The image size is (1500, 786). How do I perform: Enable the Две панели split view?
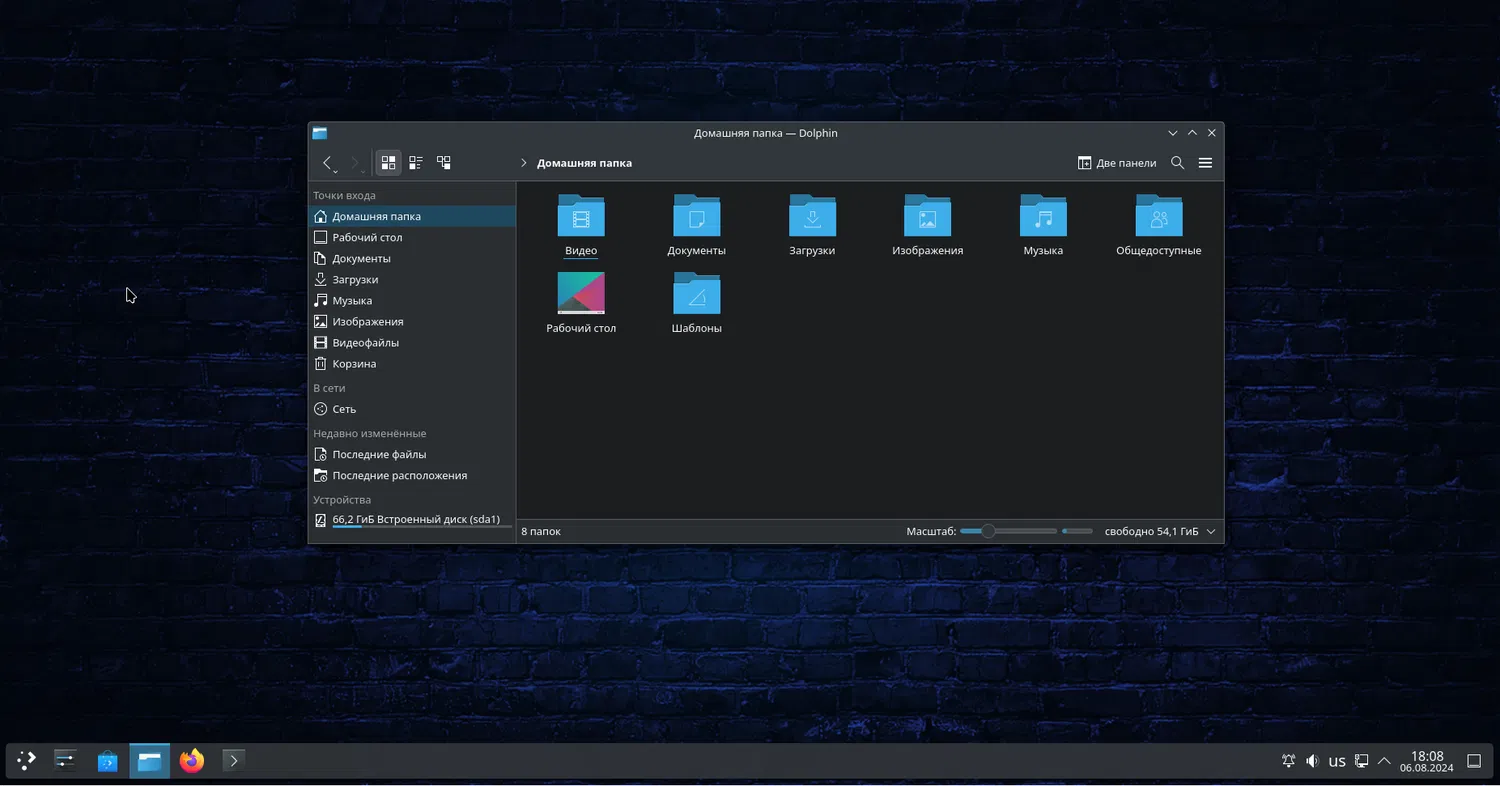pyautogui.click(x=1116, y=163)
